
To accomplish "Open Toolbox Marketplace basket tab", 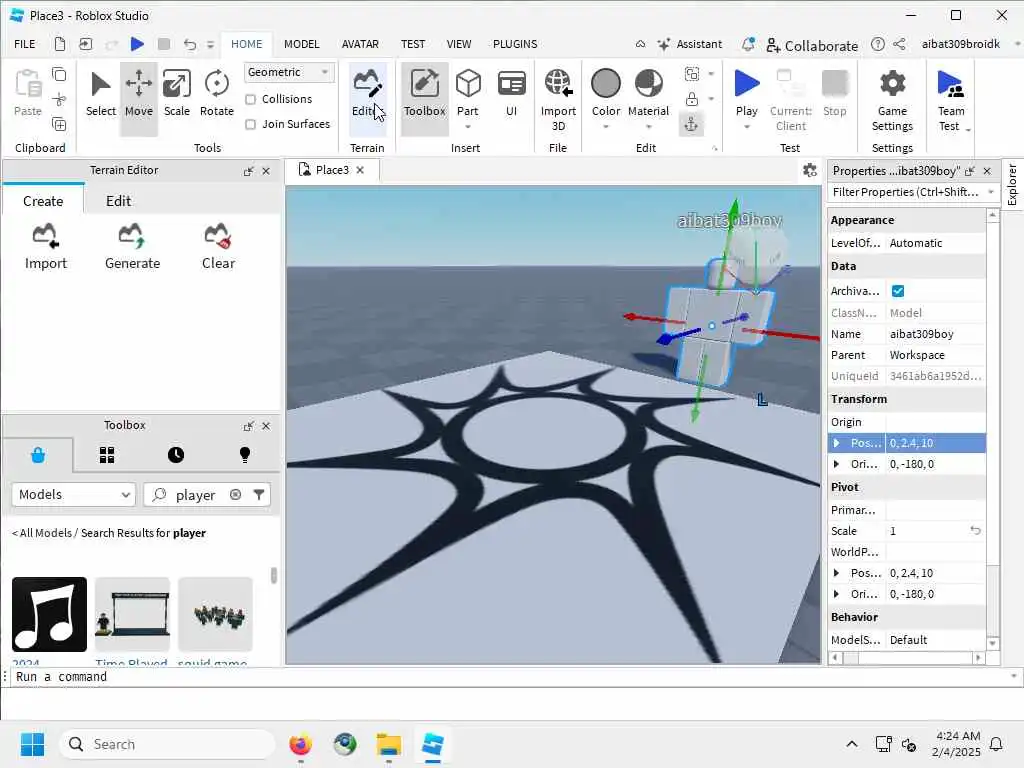I will 38,455.
